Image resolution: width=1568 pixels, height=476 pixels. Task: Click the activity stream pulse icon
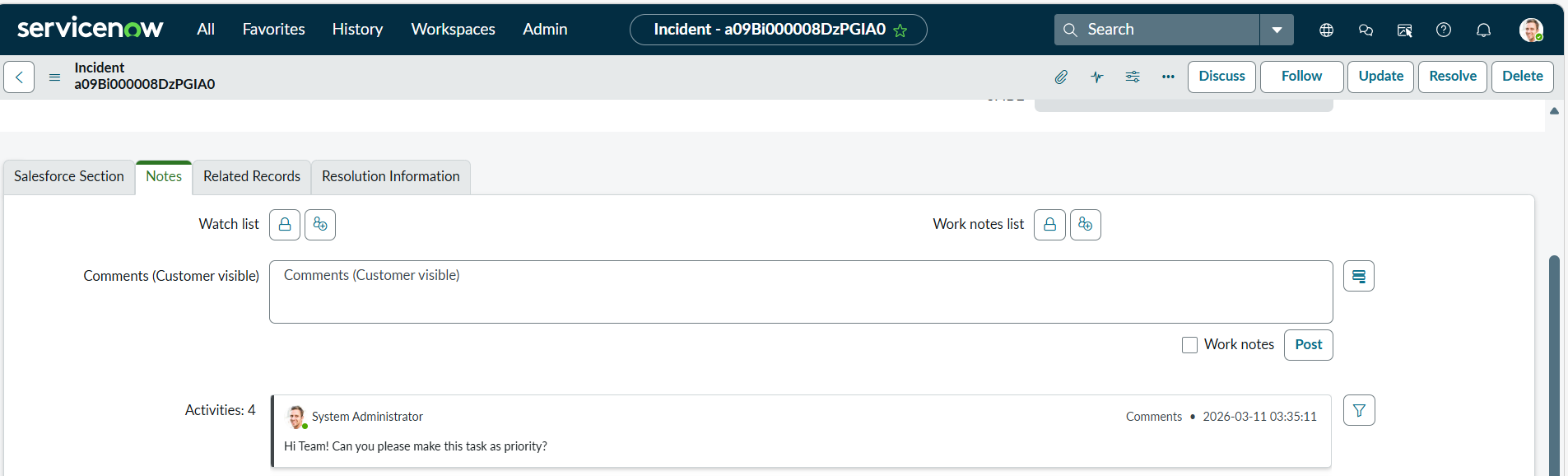point(1097,77)
